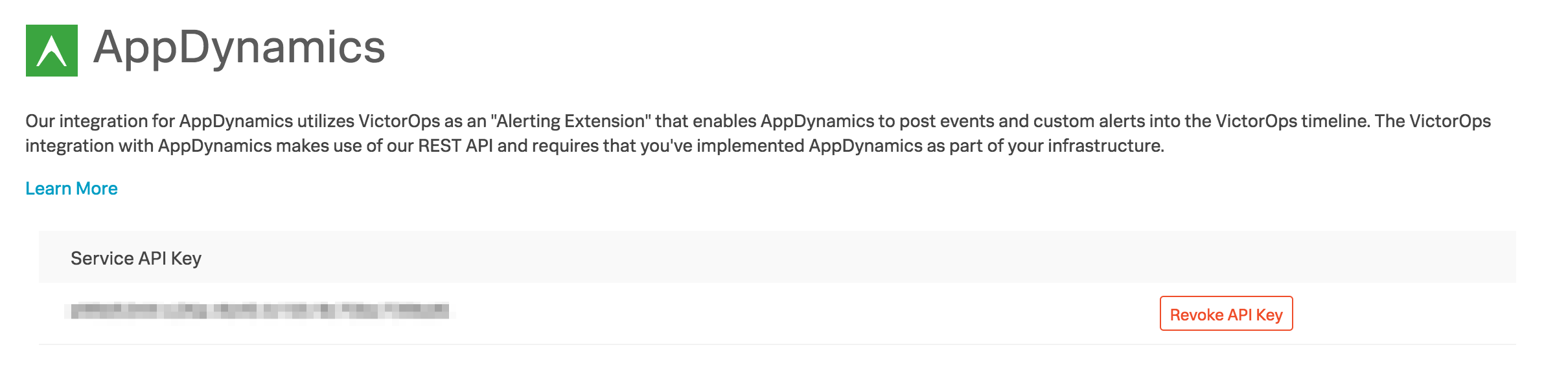Select the Learn More hyperlink text

click(71, 189)
